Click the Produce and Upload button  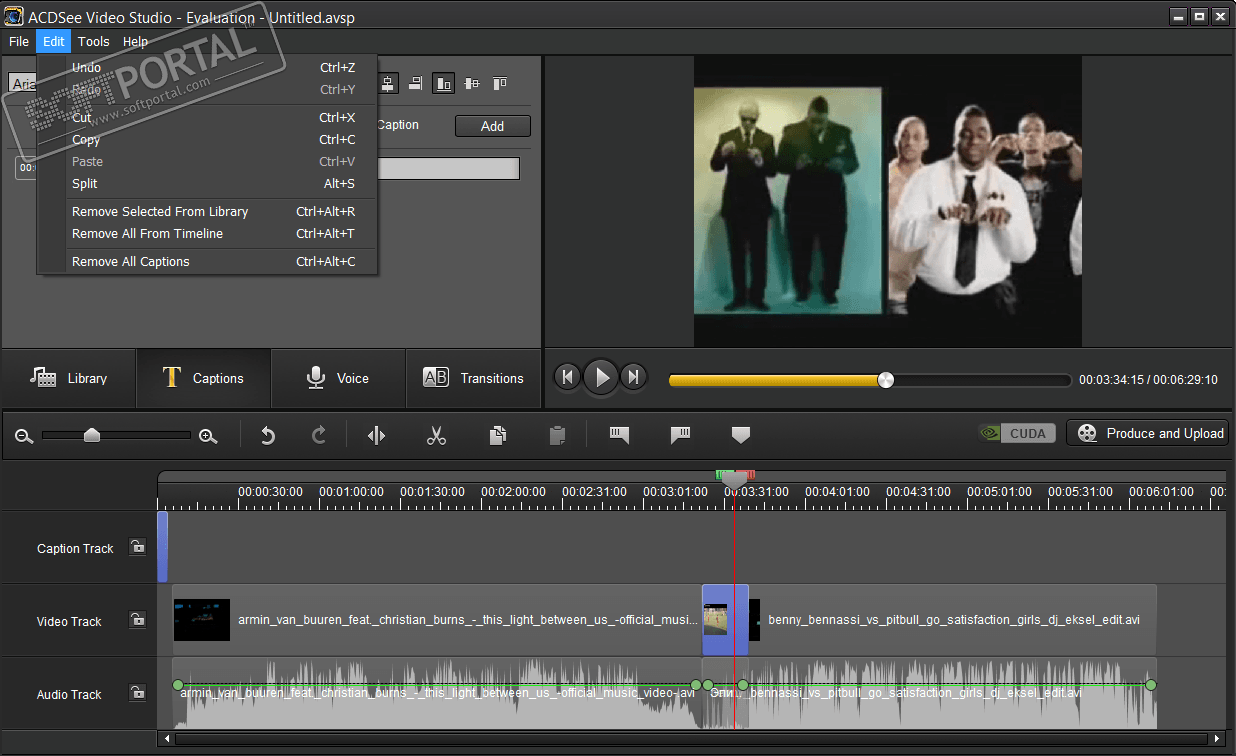click(1147, 433)
